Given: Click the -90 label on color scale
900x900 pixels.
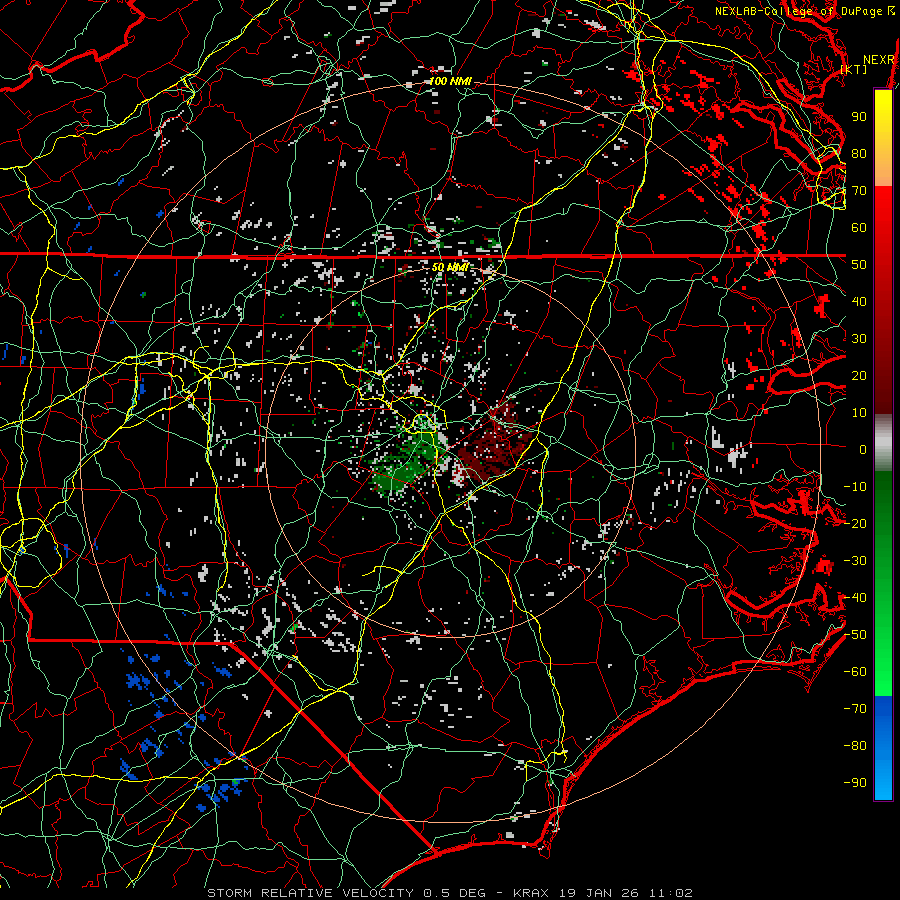Looking at the screenshot, I should tap(855, 783).
